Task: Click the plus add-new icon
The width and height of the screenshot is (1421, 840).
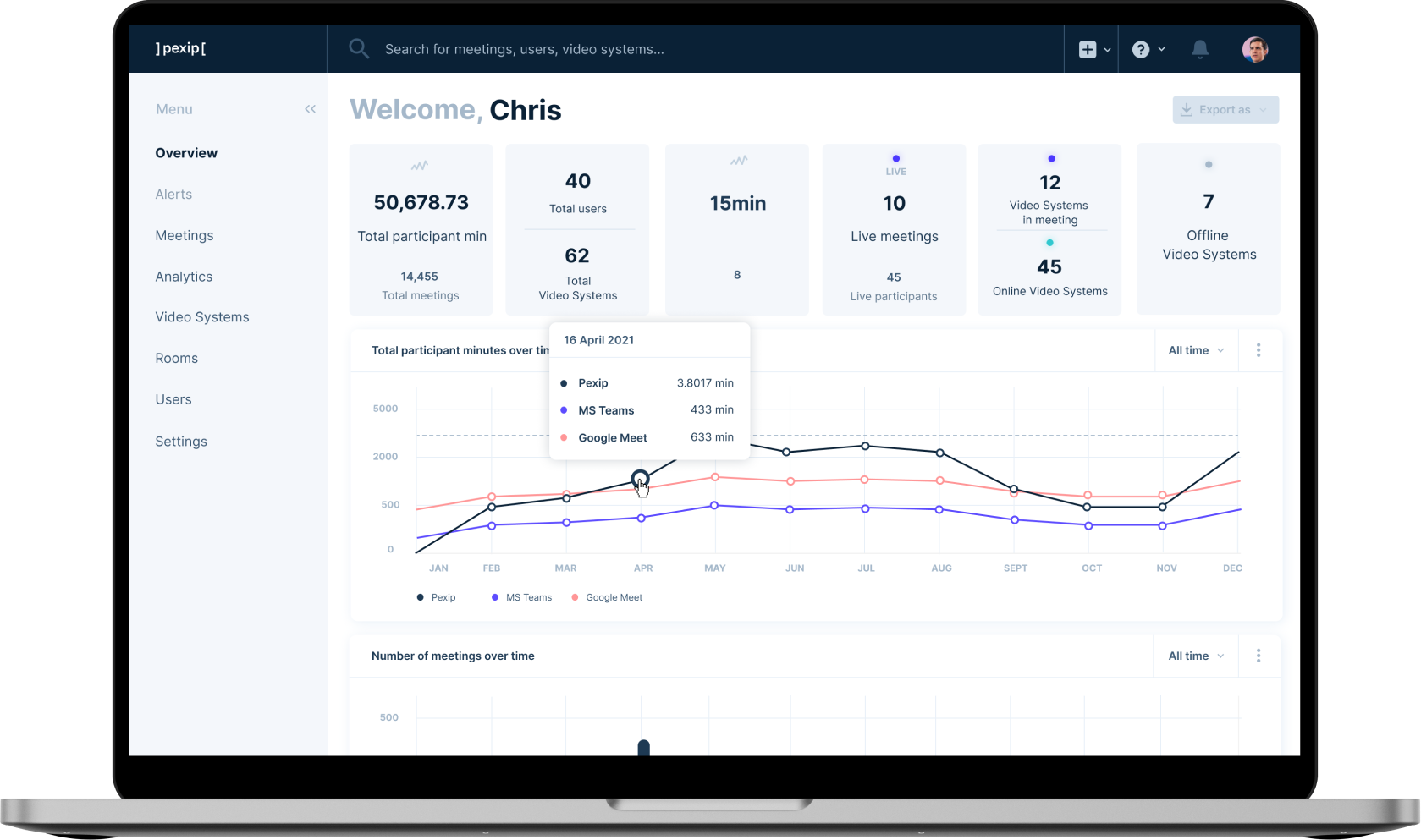Action: point(1088,50)
